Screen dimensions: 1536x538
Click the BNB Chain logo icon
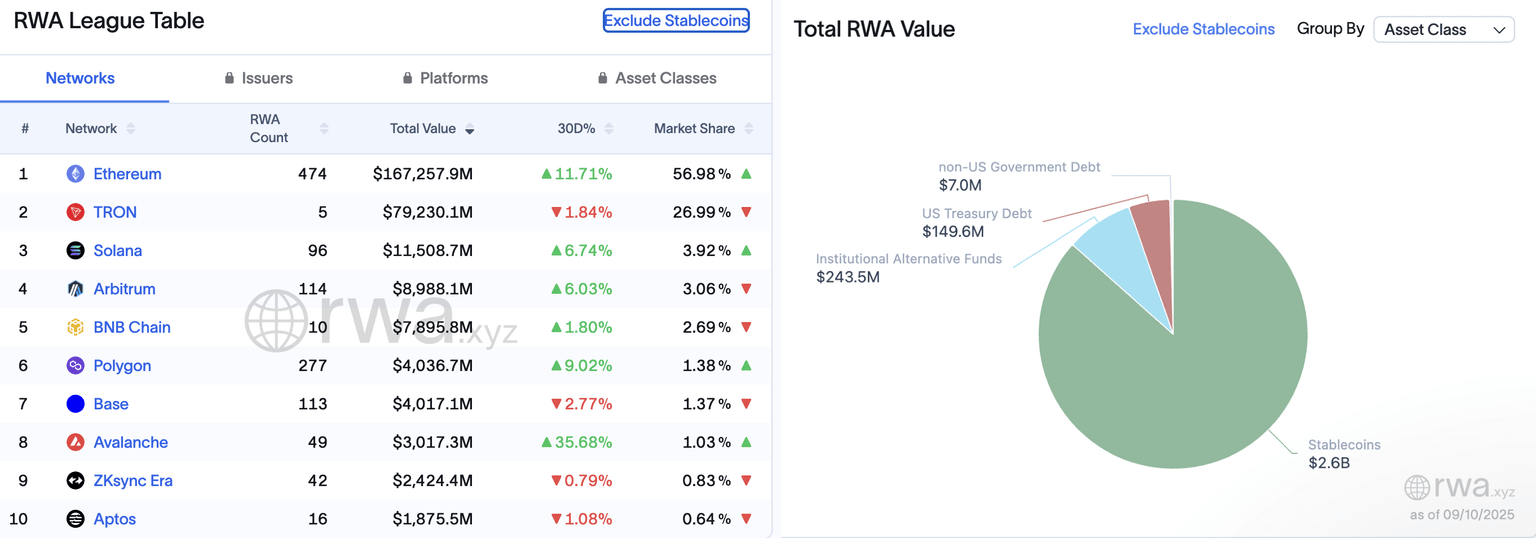pyautogui.click(x=75, y=327)
